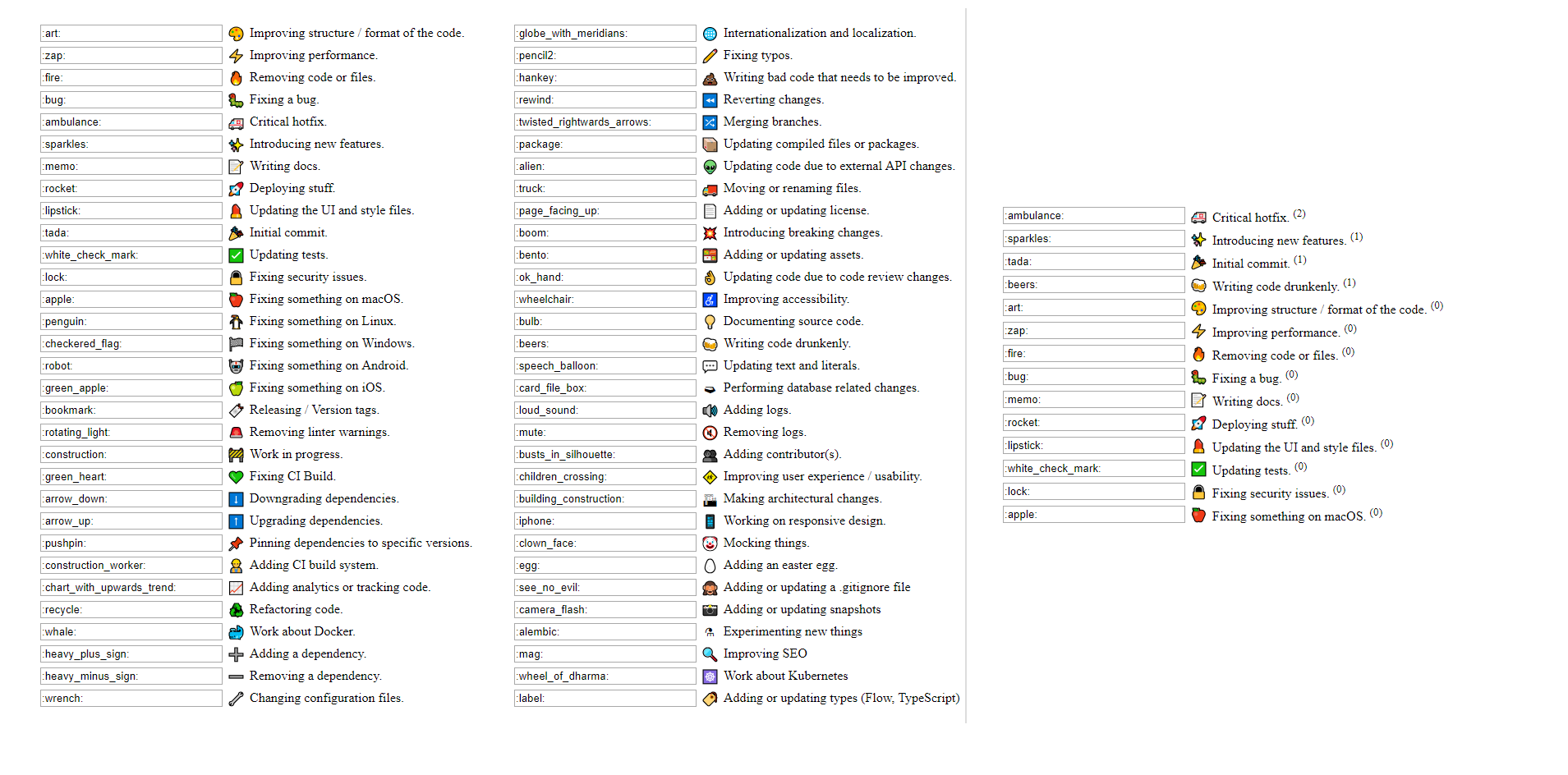The width and height of the screenshot is (1568, 775).
Task: Click the robot emoji for Android fixes
Action: point(236,366)
